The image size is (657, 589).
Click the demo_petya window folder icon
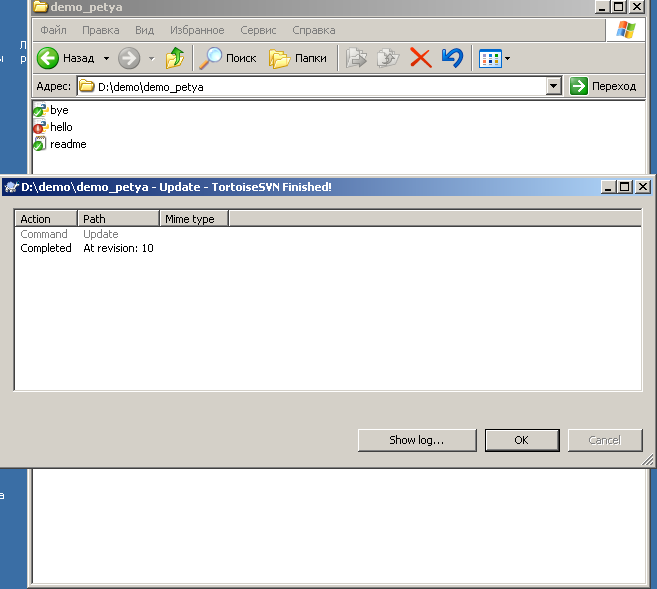click(41, 7)
